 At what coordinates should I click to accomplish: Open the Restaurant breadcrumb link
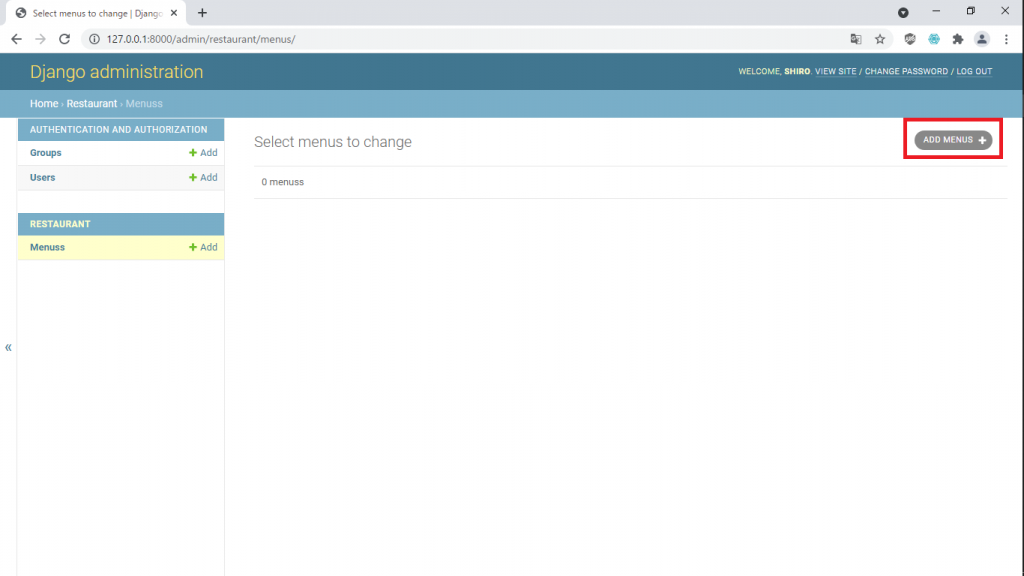point(91,103)
